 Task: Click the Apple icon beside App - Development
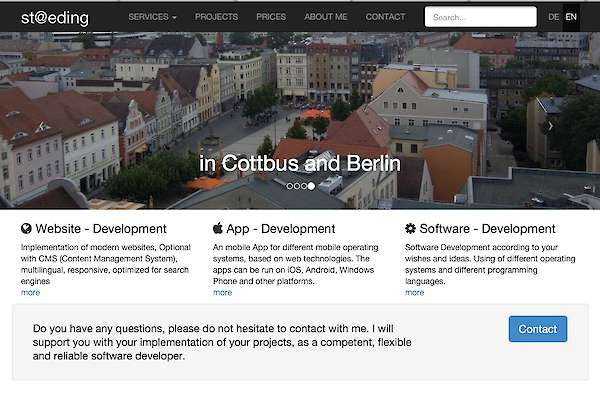(x=218, y=228)
